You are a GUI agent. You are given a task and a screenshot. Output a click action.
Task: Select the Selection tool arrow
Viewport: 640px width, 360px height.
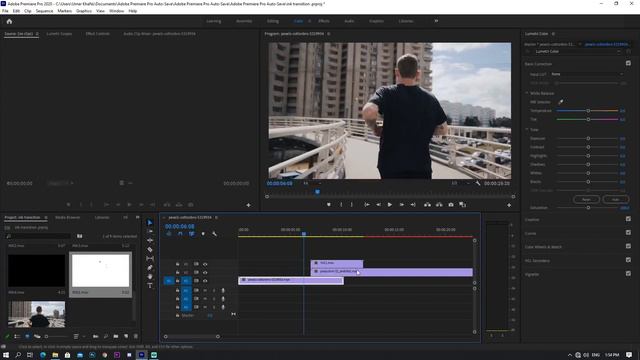[x=149, y=222]
